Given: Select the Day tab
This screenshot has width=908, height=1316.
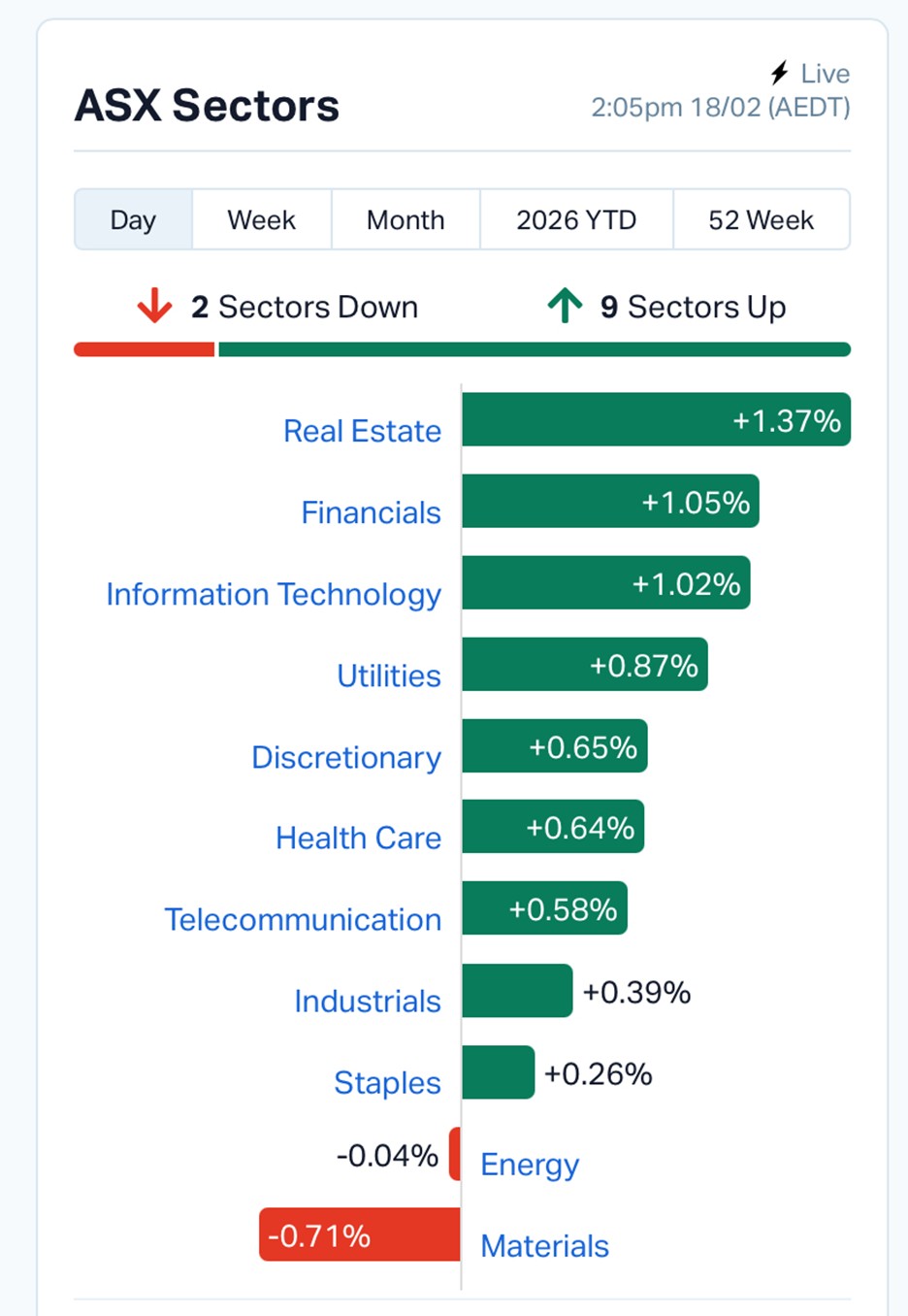Looking at the screenshot, I should coord(133,220).
